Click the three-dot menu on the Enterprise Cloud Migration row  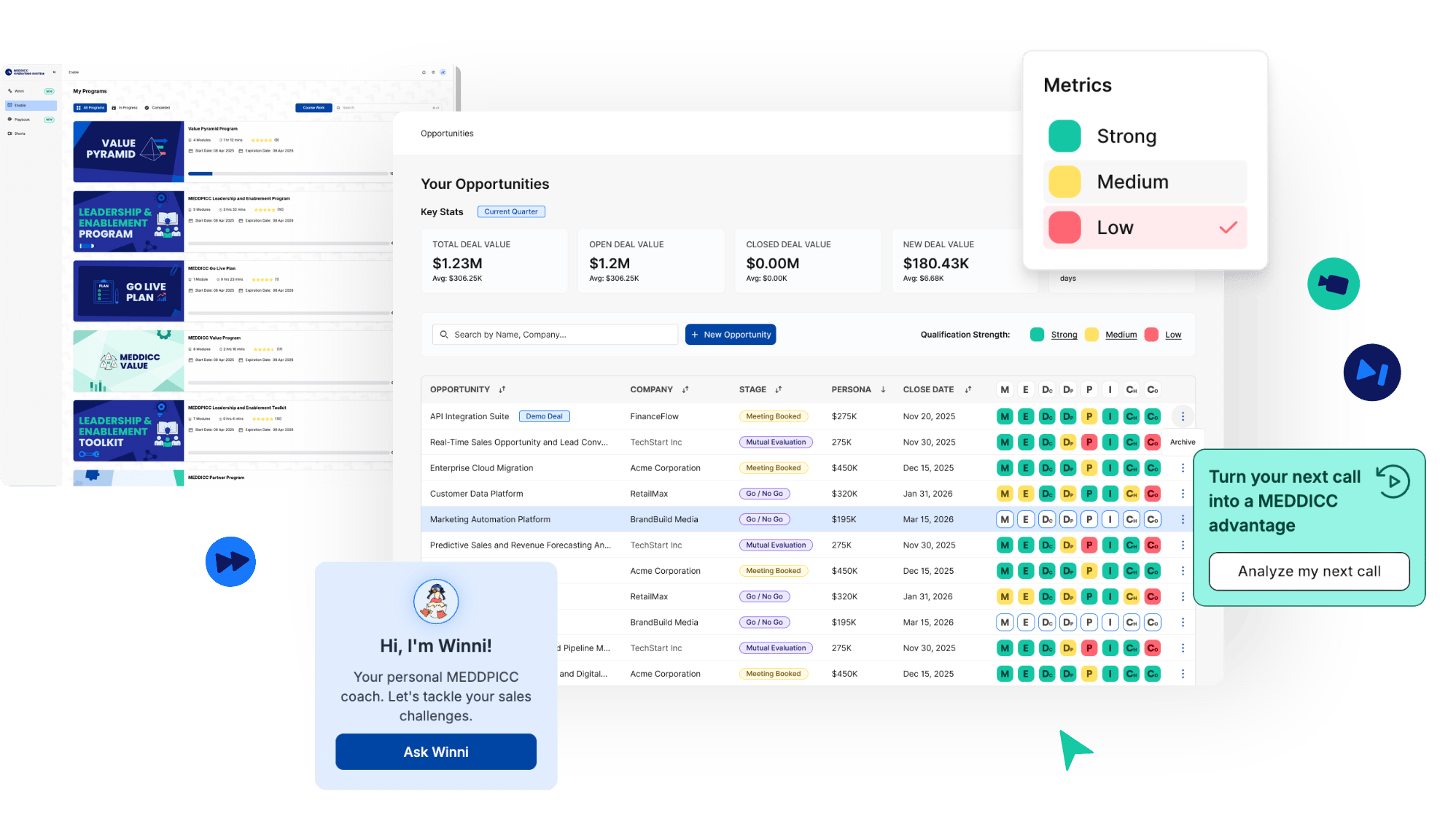1183,467
